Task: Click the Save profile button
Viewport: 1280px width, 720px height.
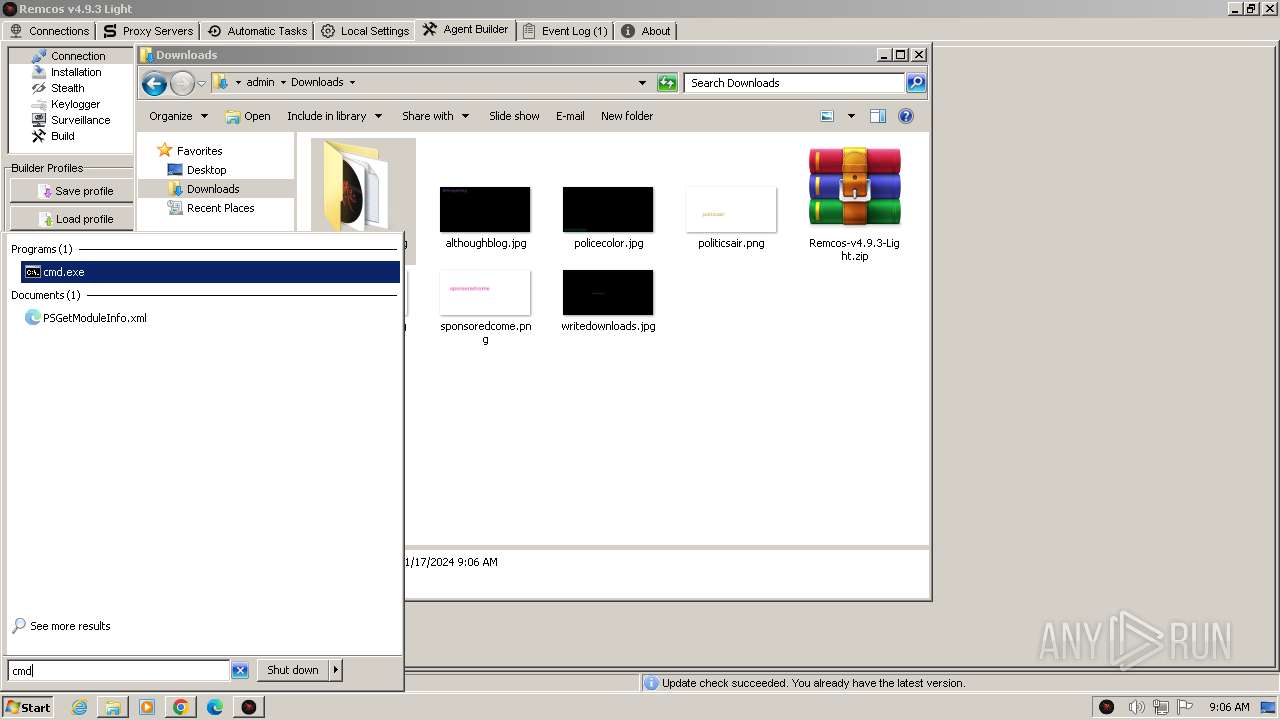Action: [72, 191]
